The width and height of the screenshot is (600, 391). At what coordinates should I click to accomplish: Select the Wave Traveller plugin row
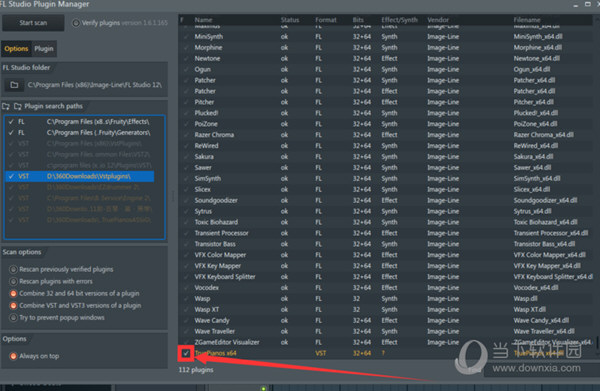(x=386, y=331)
